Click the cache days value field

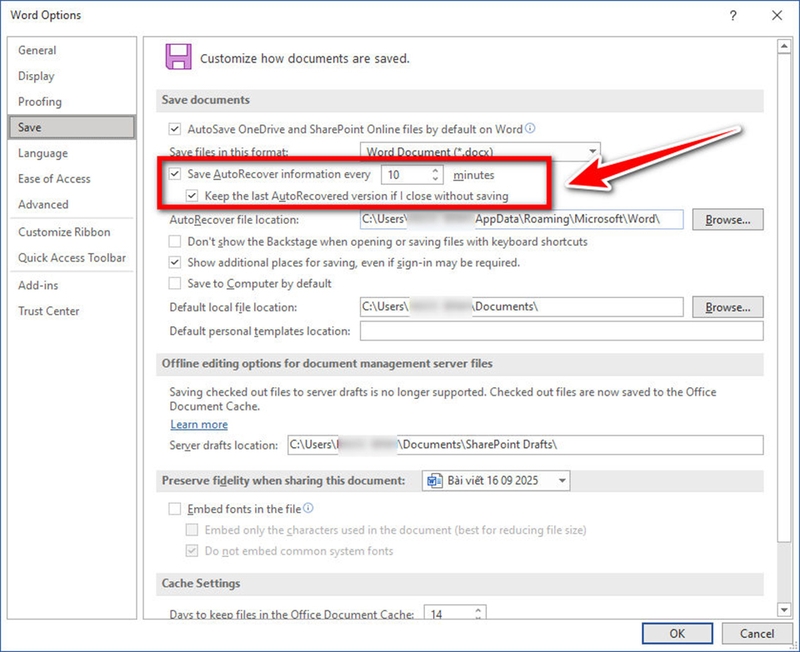point(449,612)
